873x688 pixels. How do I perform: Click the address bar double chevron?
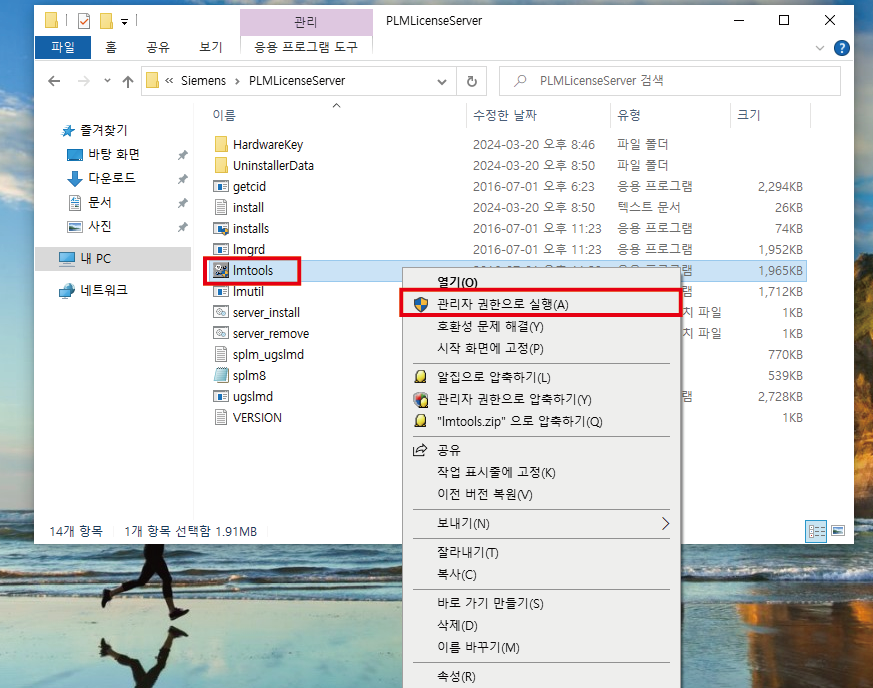(169, 81)
